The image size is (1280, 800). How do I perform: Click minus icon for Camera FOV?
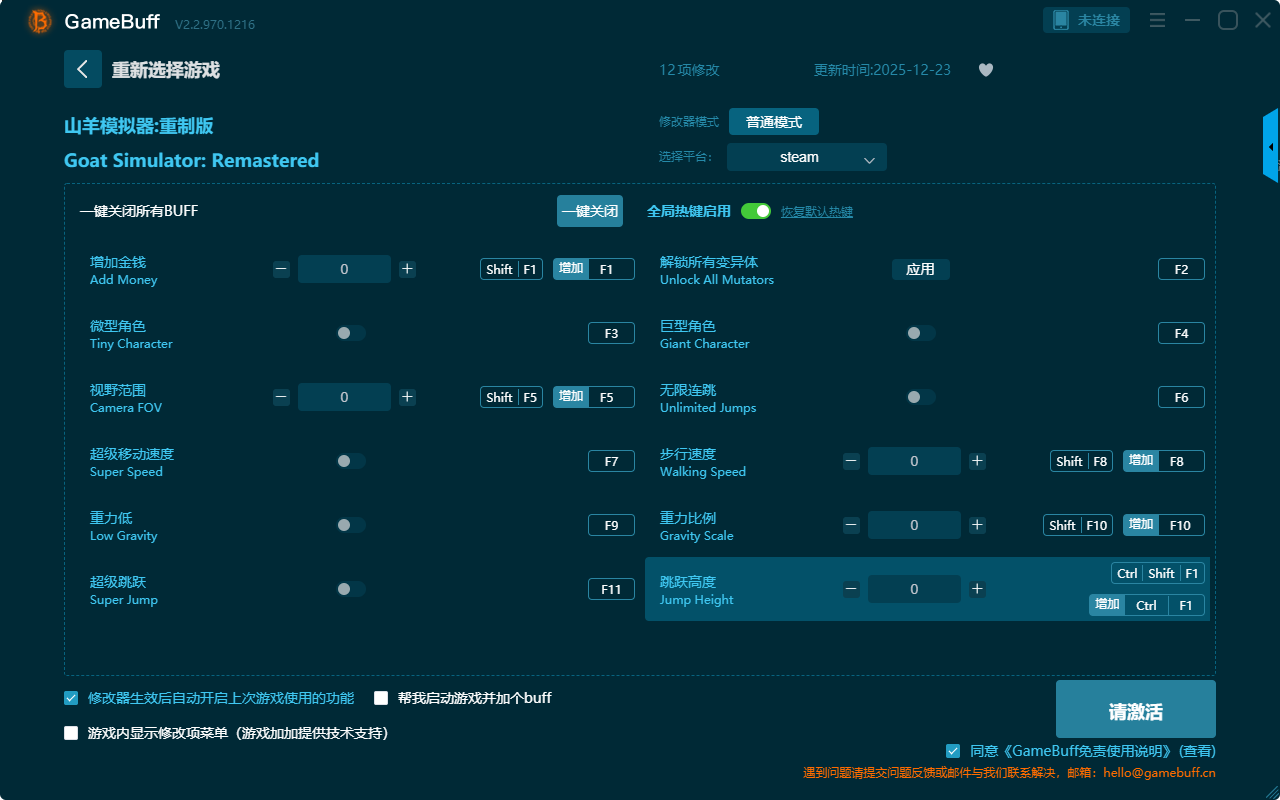(x=281, y=397)
